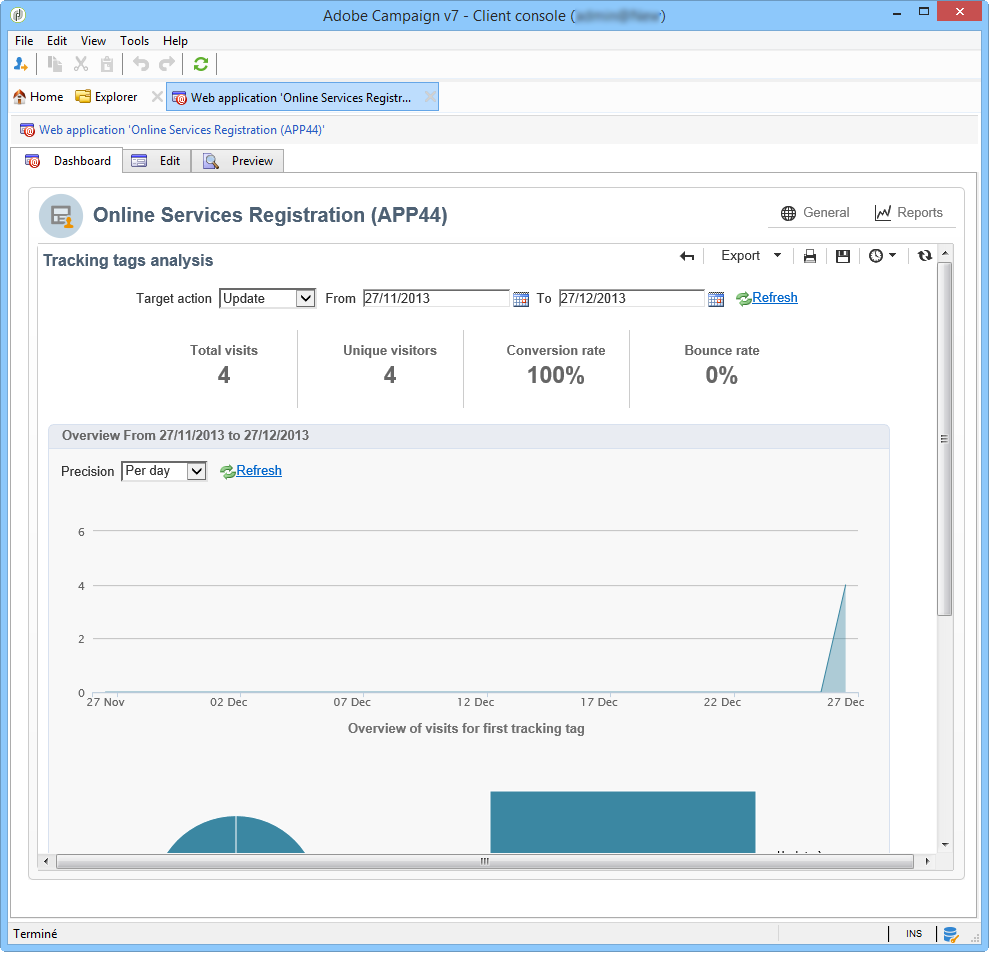Screen dimensions: 1007x975
Task: Click the reload report icon
Action: (924, 256)
